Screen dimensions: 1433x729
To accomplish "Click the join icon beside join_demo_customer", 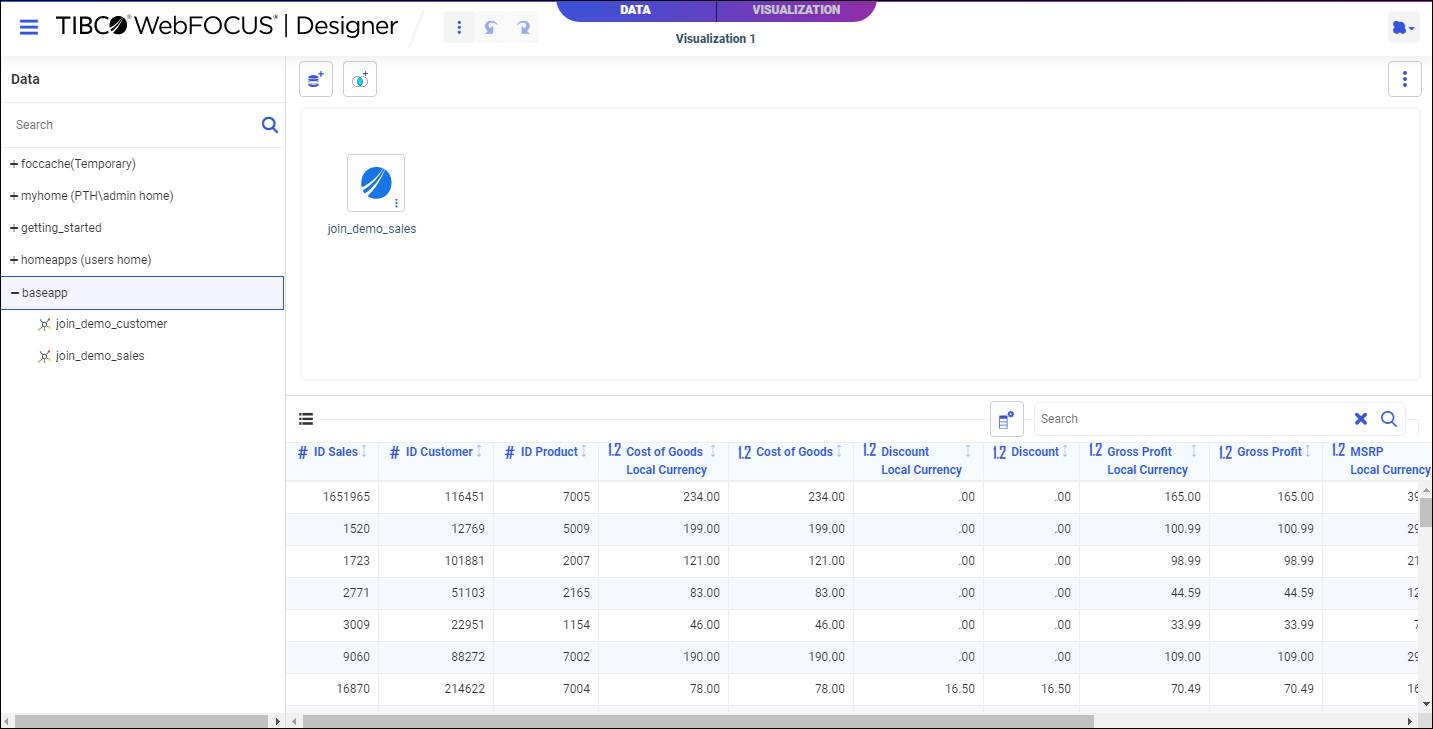I will (44, 324).
